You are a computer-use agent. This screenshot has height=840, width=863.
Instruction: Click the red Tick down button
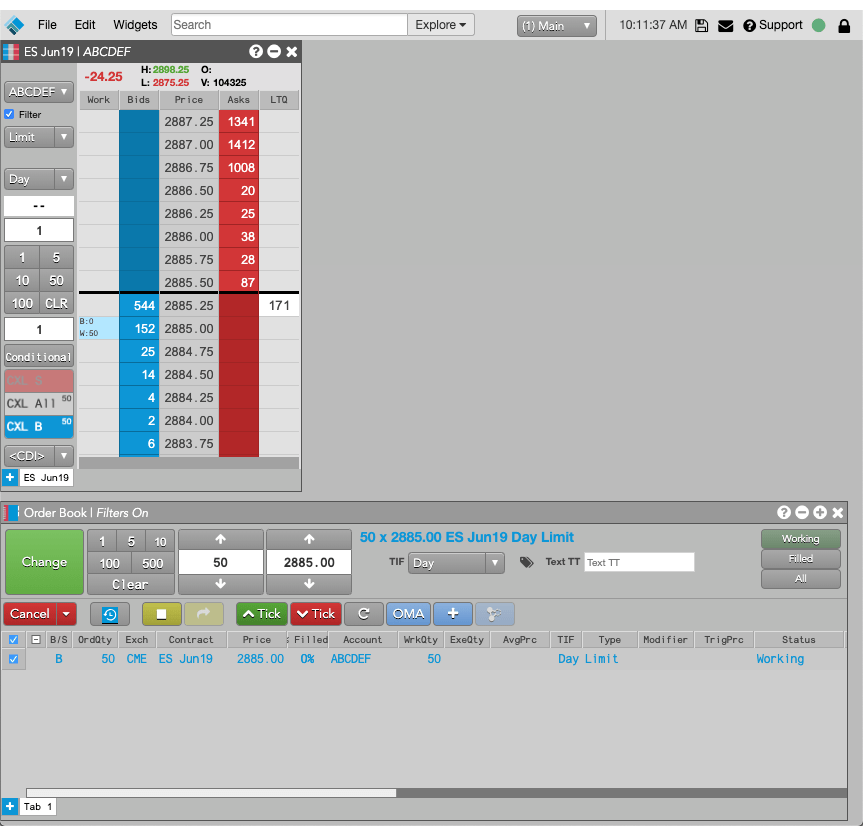(316, 614)
